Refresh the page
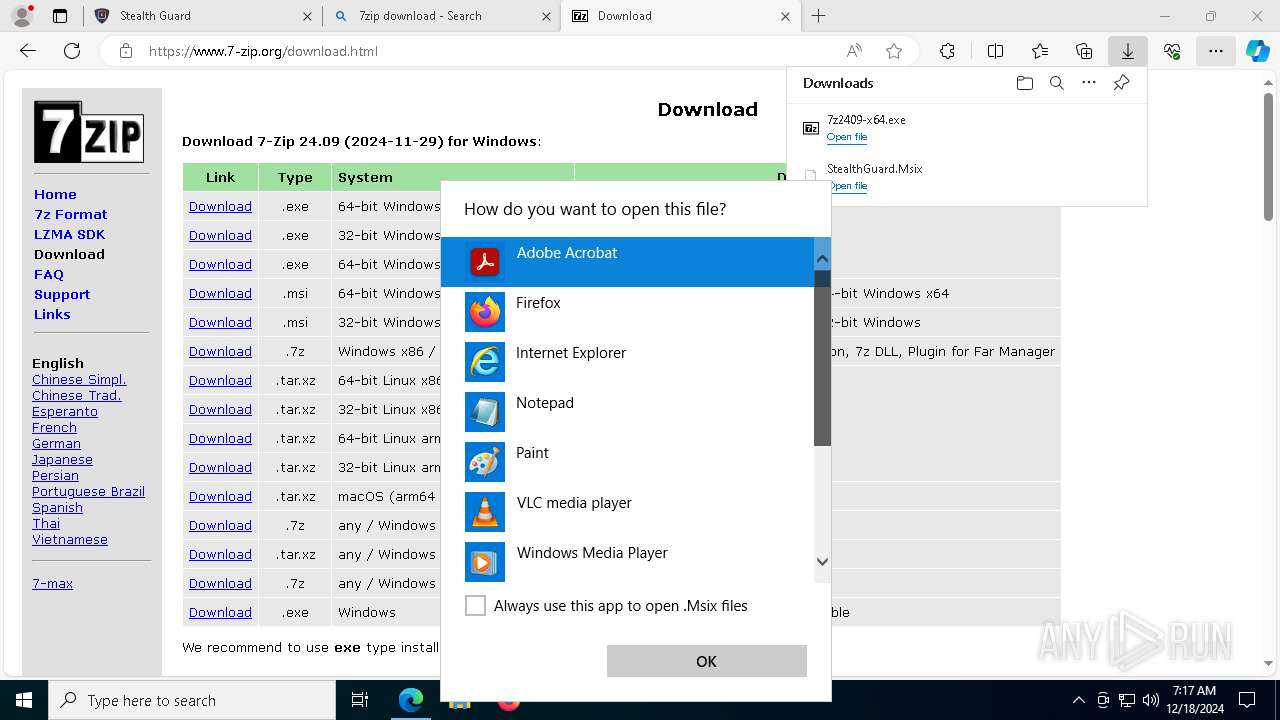The image size is (1280, 720). [x=72, y=51]
